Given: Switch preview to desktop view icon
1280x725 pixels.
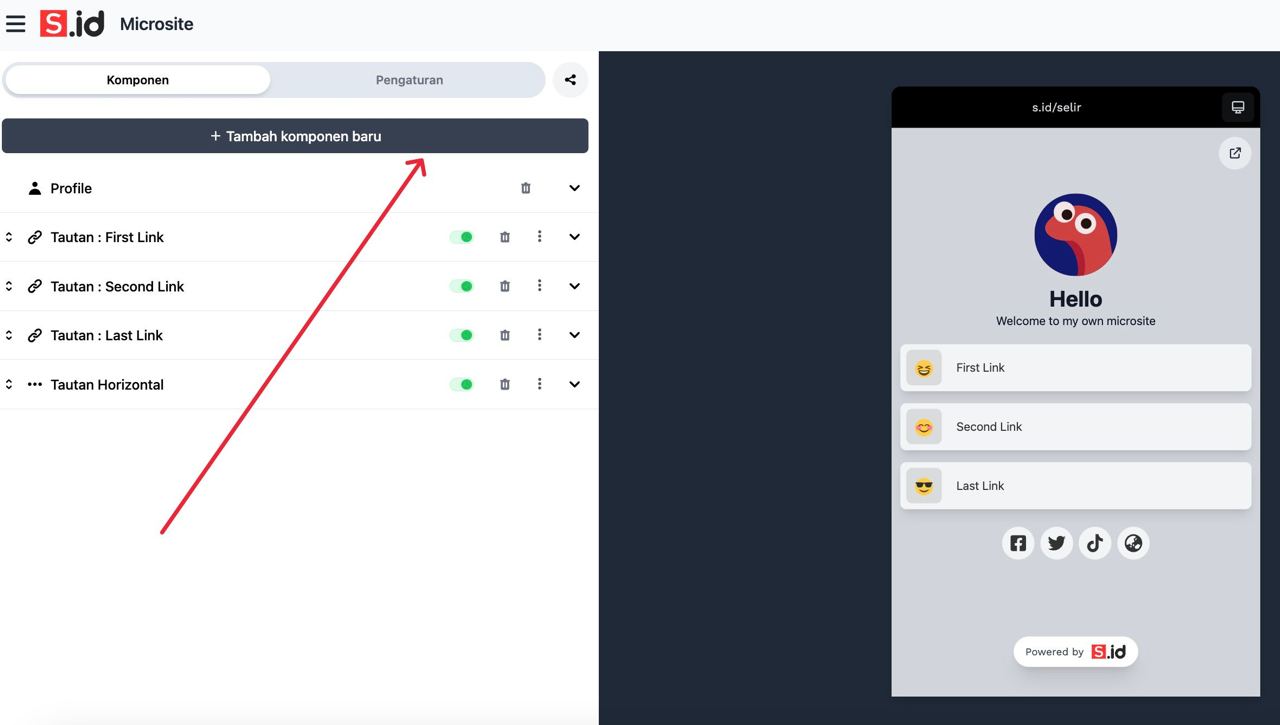Looking at the screenshot, I should [x=1237, y=107].
